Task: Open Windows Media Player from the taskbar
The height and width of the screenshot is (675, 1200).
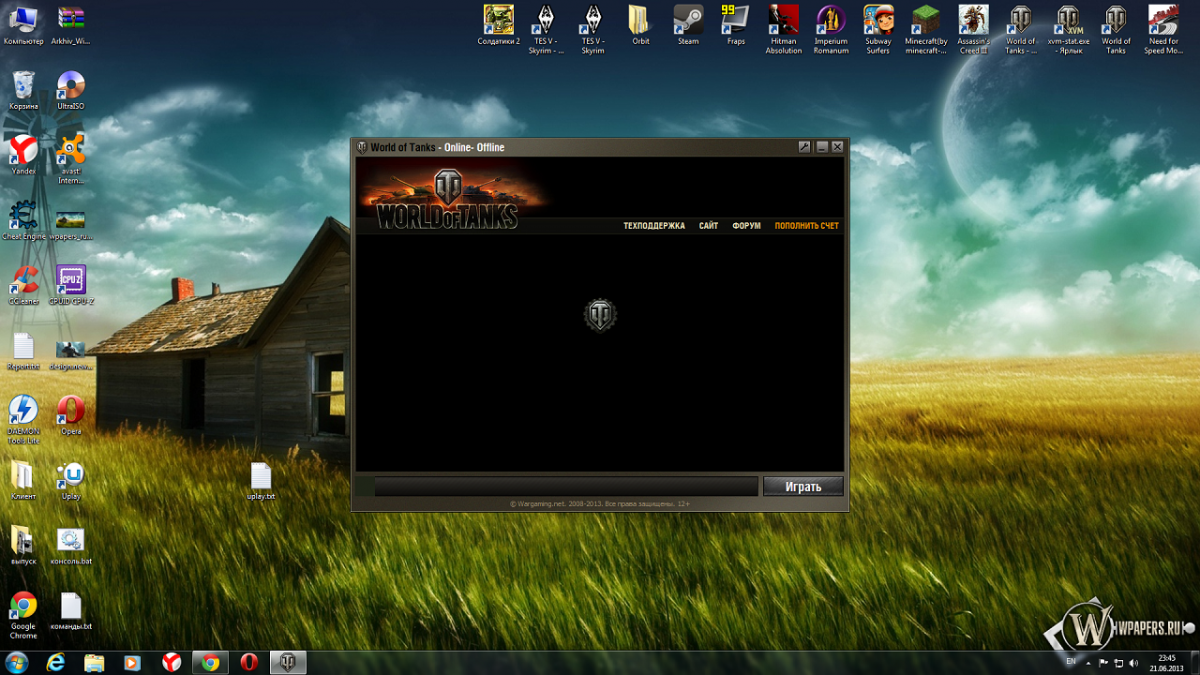Action: pyautogui.click(x=132, y=662)
